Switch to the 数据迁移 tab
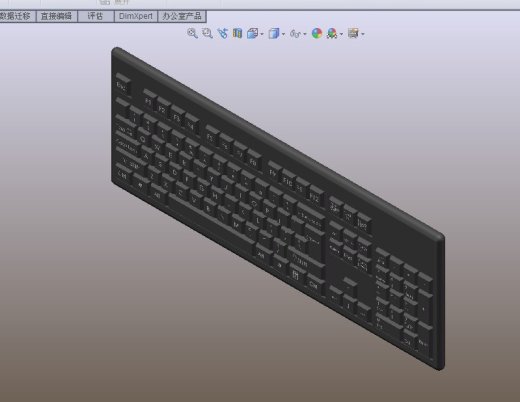 [x=17, y=16]
